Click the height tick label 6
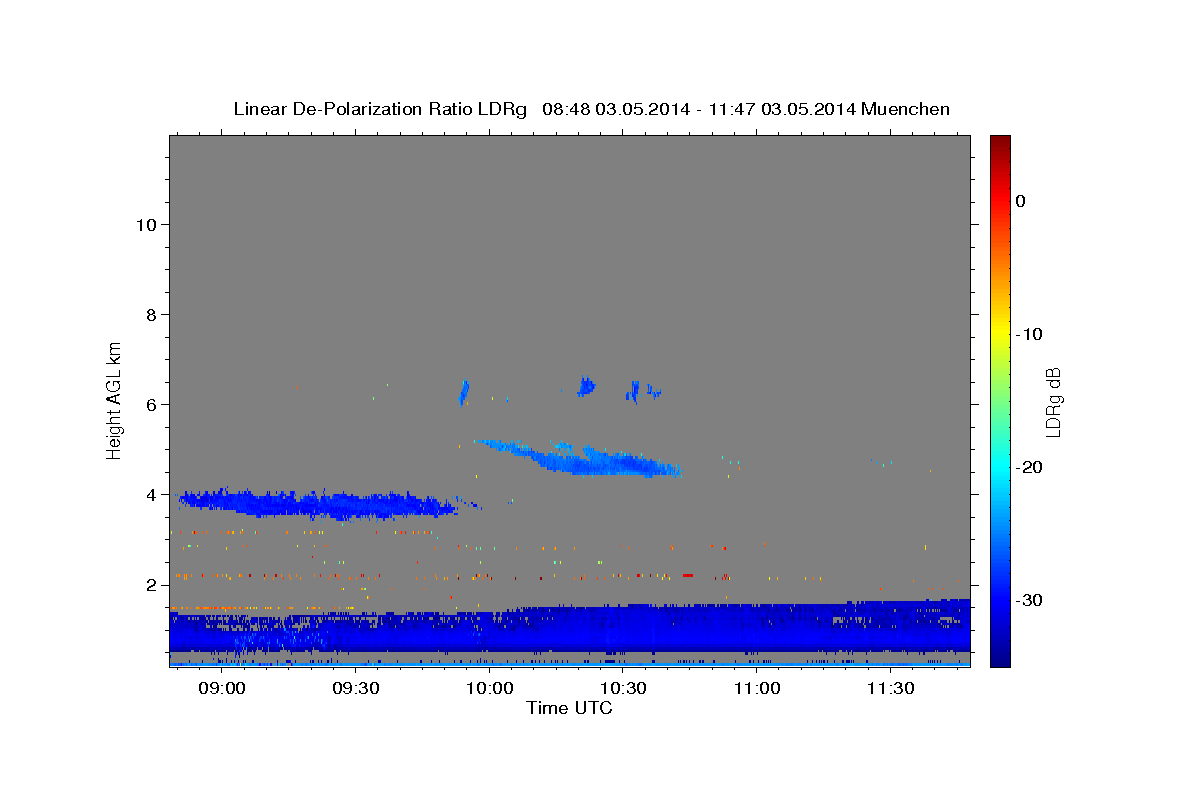Screen dimensions: 1200x800 pyautogui.click(x=152, y=404)
